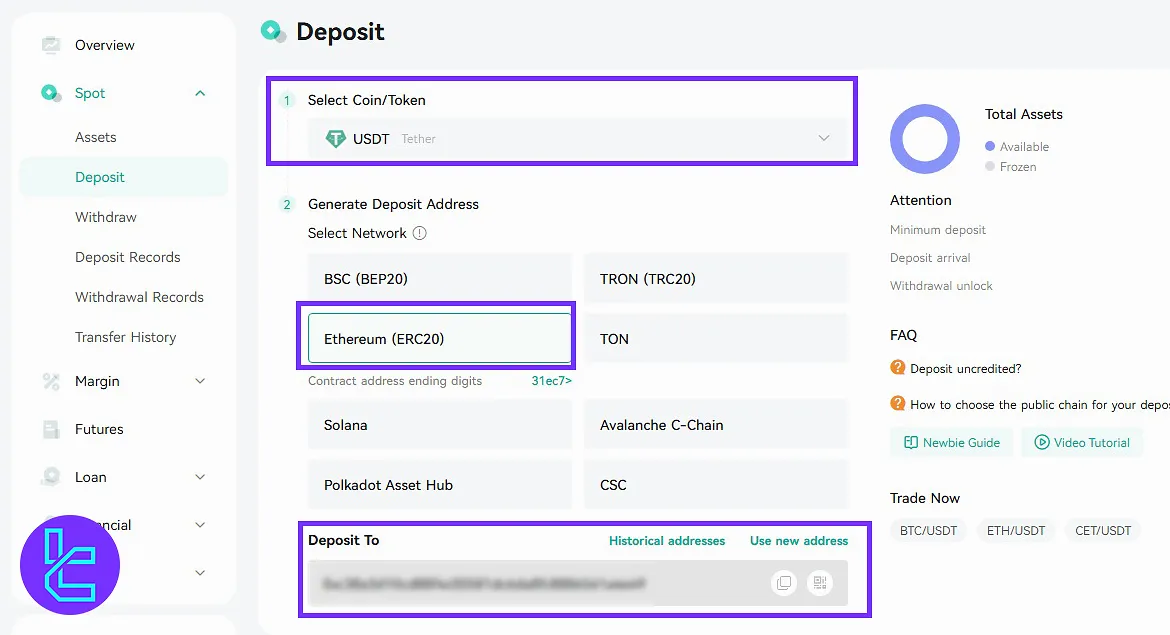
Task: Click the Deposit uncredited question icon
Action: pyautogui.click(x=898, y=368)
